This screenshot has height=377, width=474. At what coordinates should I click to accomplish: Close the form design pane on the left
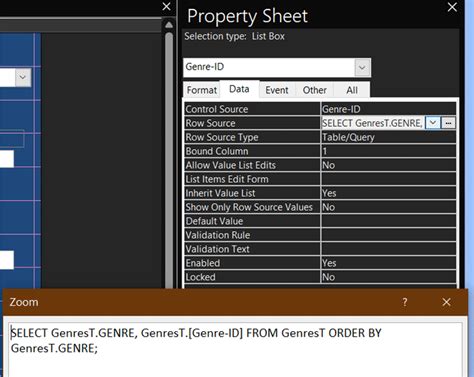pyautogui.click(x=167, y=6)
